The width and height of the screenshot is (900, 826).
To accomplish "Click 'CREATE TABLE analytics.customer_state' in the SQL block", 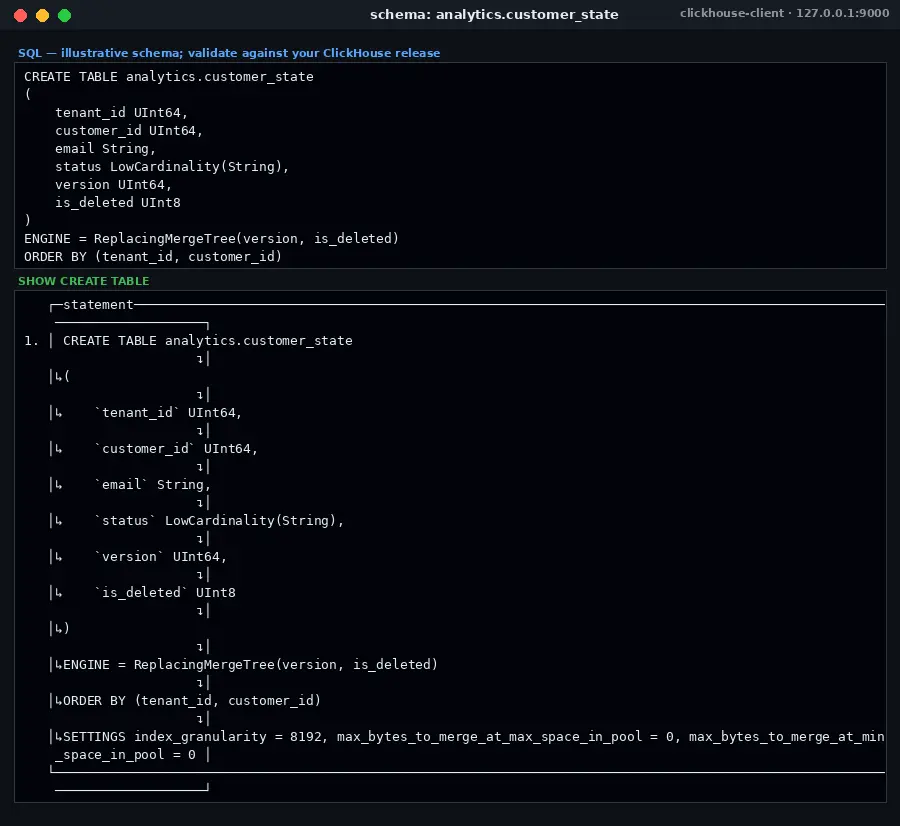I will coord(169,77).
